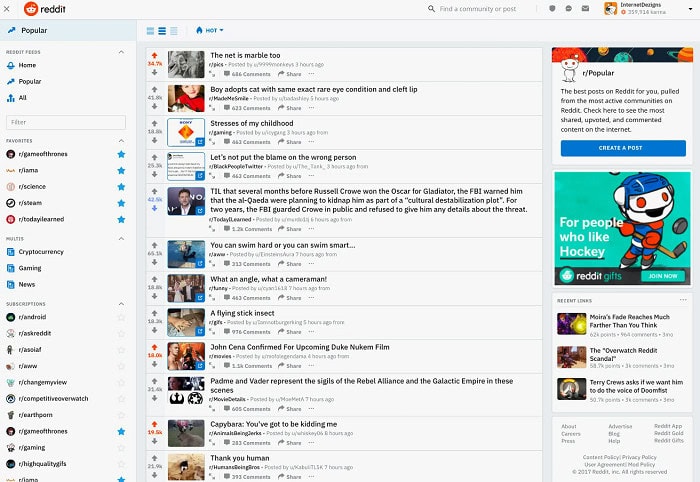700x482 pixels.
Task: Upvote 'What an angle, what a cameraman!'
Action: pos(154,279)
